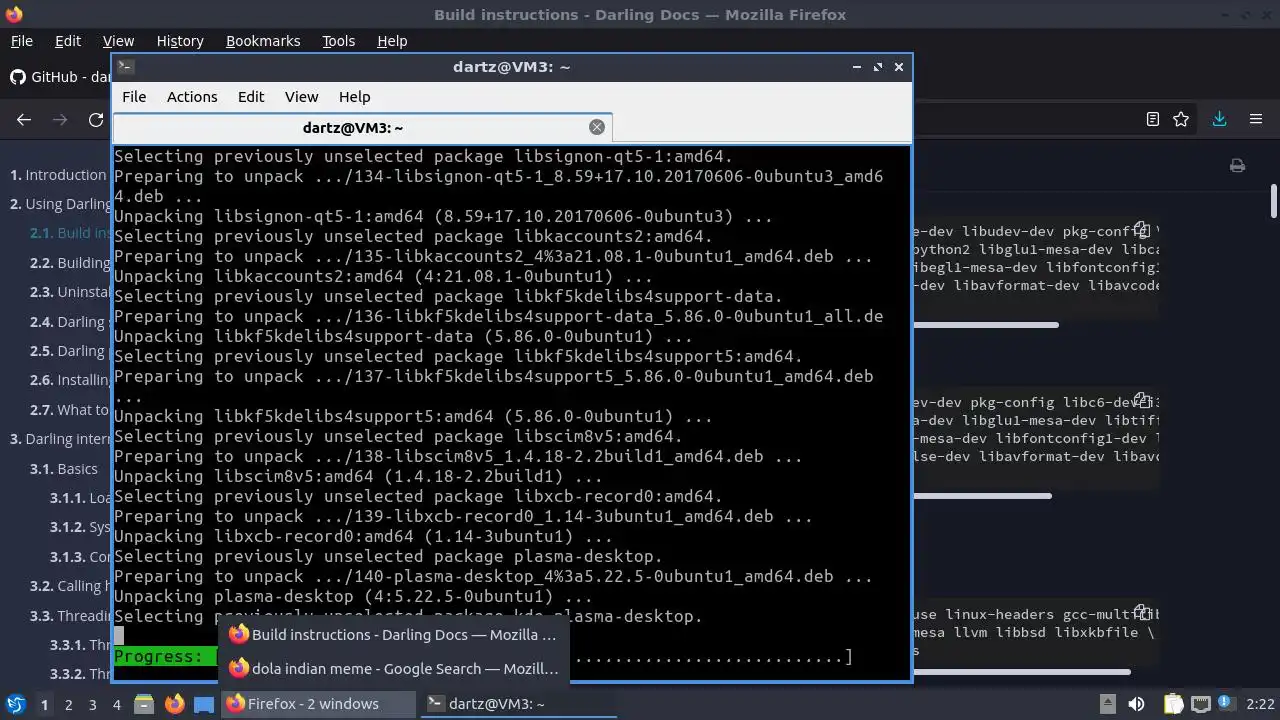Open file manager from taskbar
Image resolution: width=1280 pixels, height=720 pixels.
(144, 704)
